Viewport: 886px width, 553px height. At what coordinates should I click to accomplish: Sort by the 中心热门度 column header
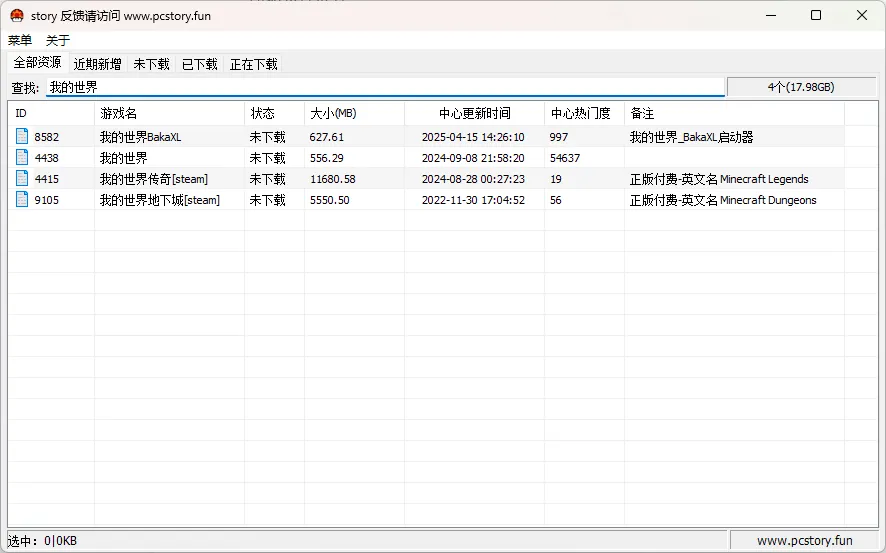pos(584,114)
